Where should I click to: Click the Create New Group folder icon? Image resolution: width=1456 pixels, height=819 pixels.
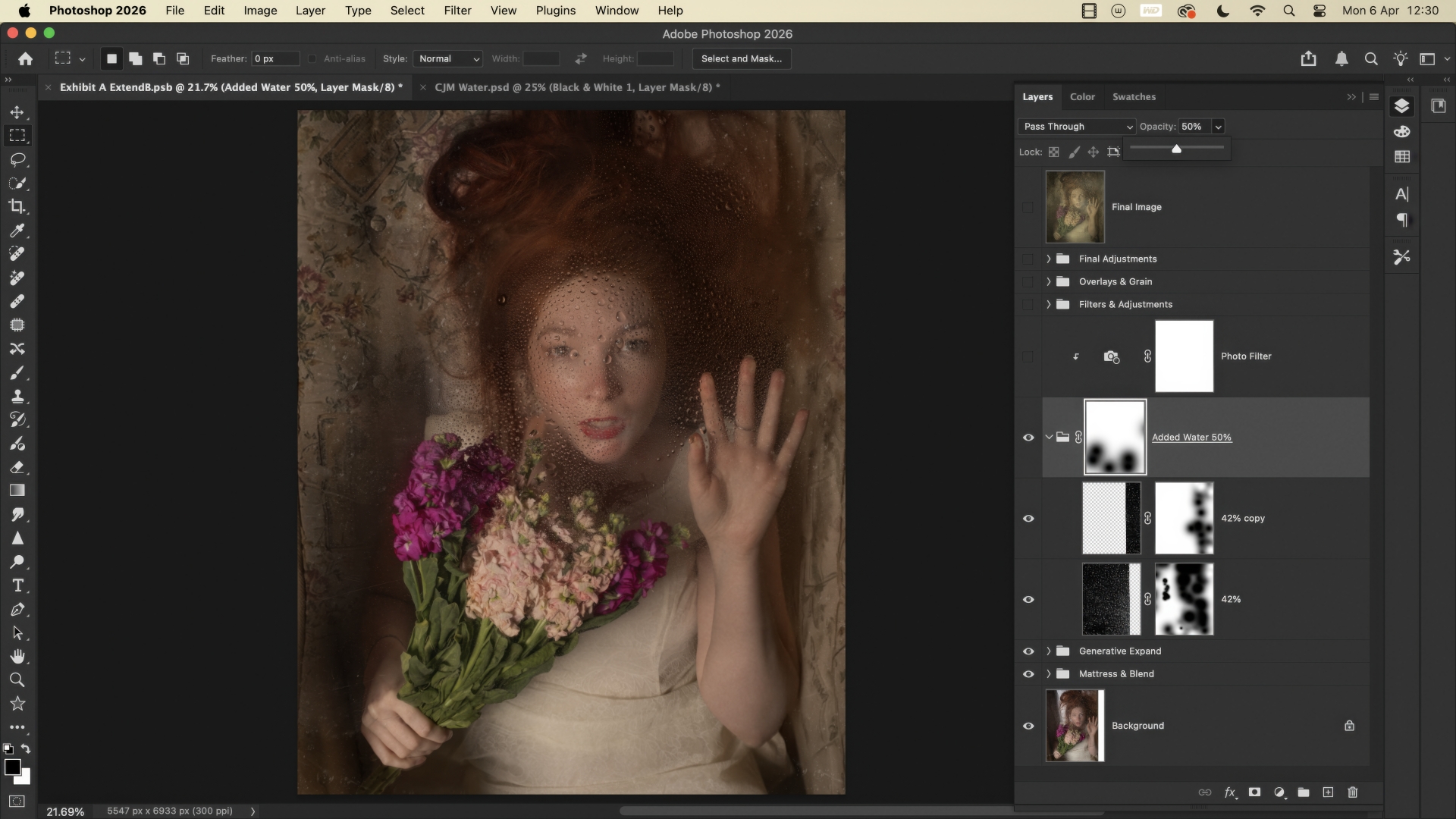tap(1304, 792)
